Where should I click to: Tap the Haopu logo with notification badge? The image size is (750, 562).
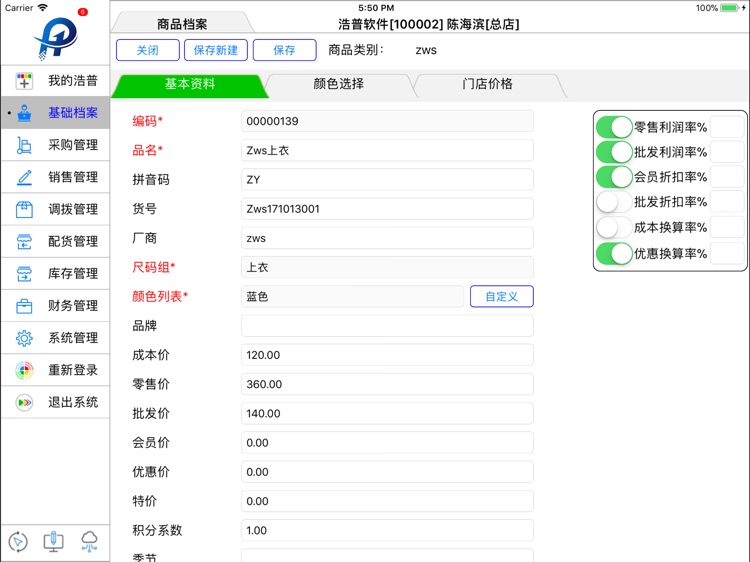pyautogui.click(x=56, y=37)
